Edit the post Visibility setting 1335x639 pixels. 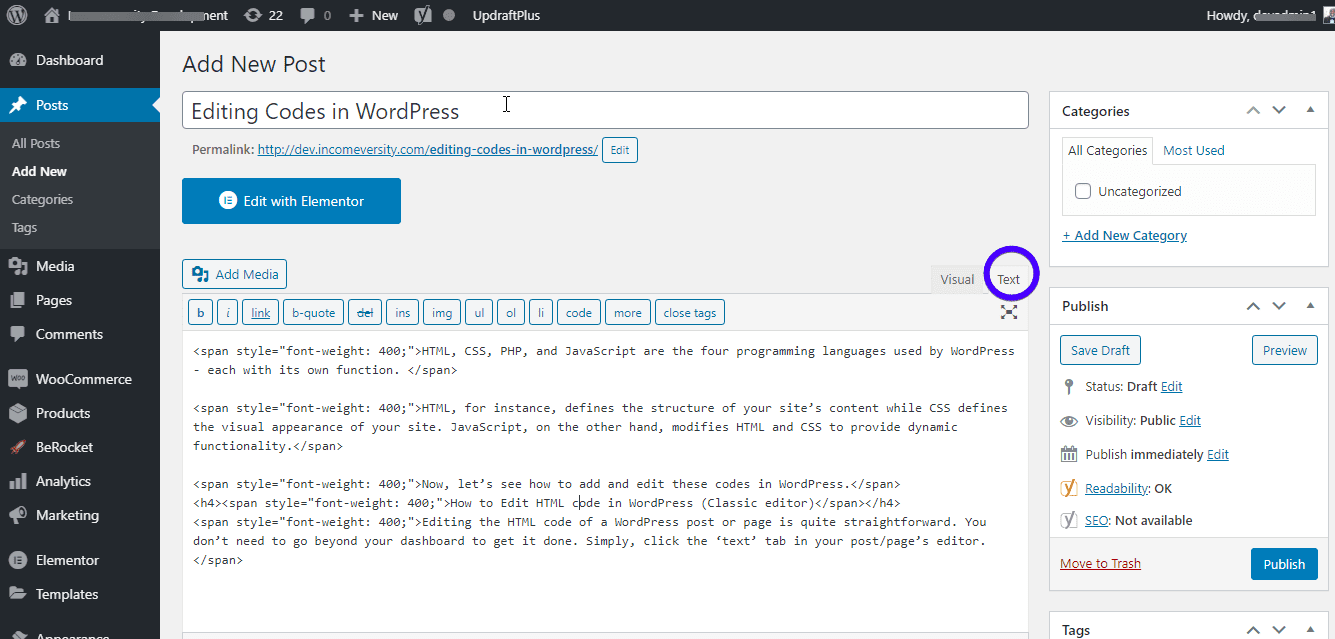tap(1190, 420)
